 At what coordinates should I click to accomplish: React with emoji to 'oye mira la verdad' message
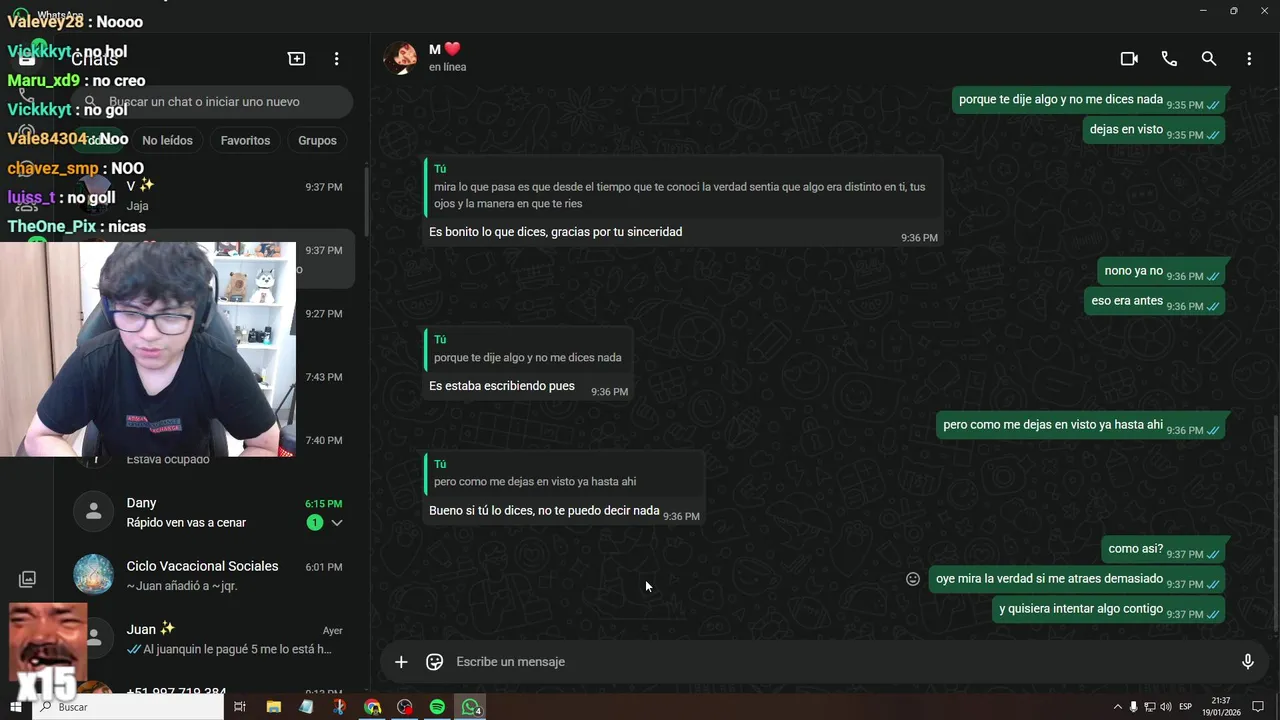click(x=913, y=579)
